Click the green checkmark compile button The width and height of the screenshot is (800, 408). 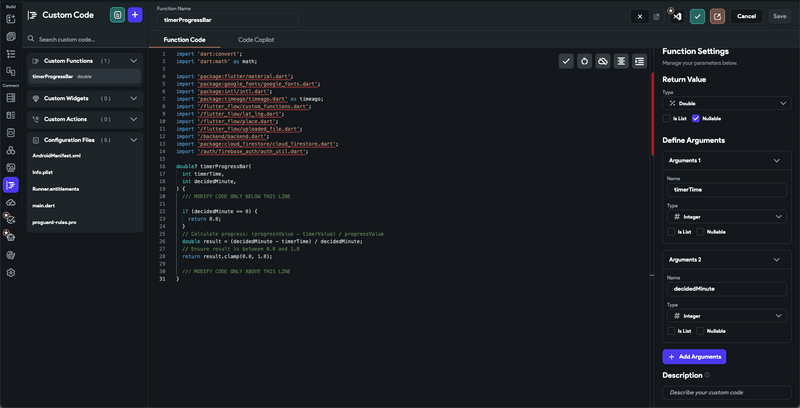(697, 16)
